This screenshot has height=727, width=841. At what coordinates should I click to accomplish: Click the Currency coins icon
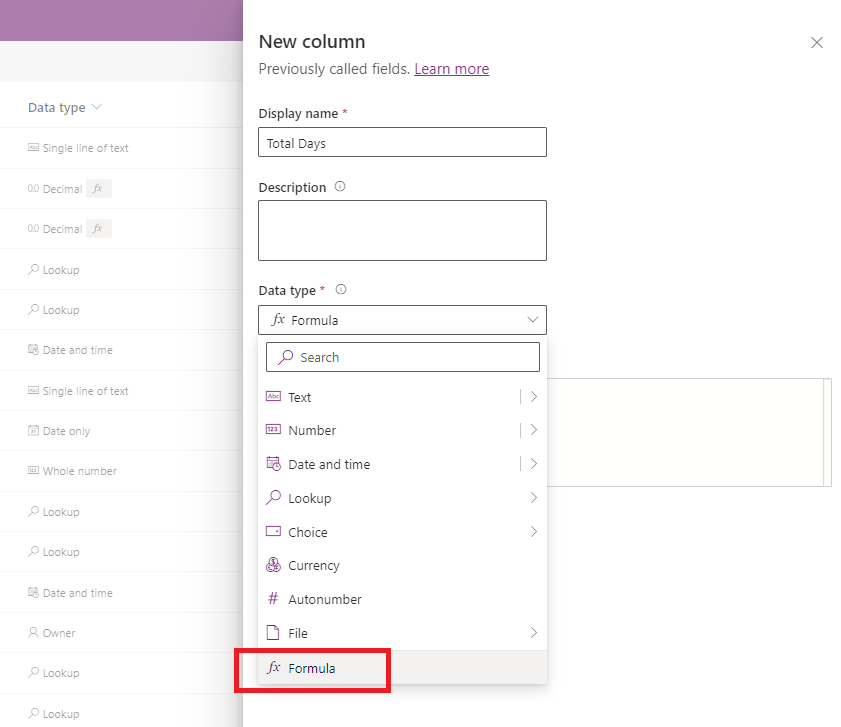point(273,565)
